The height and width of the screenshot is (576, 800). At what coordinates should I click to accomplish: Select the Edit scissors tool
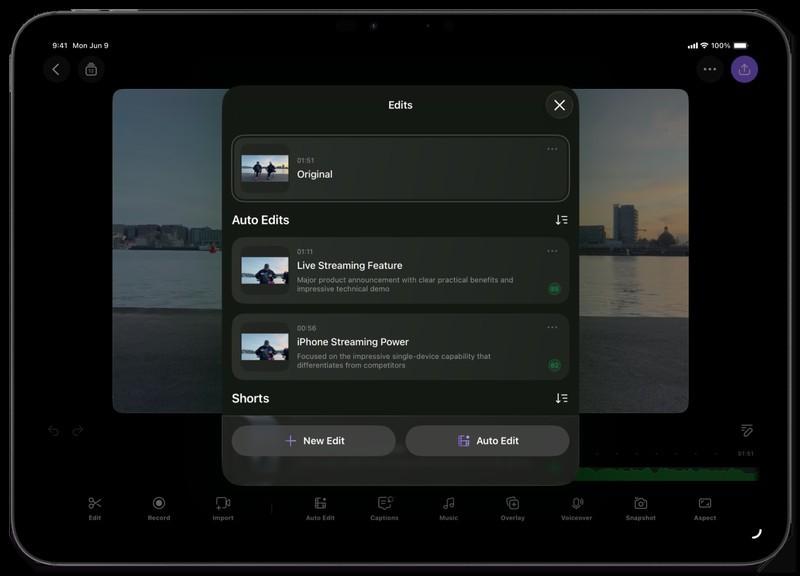(95, 506)
